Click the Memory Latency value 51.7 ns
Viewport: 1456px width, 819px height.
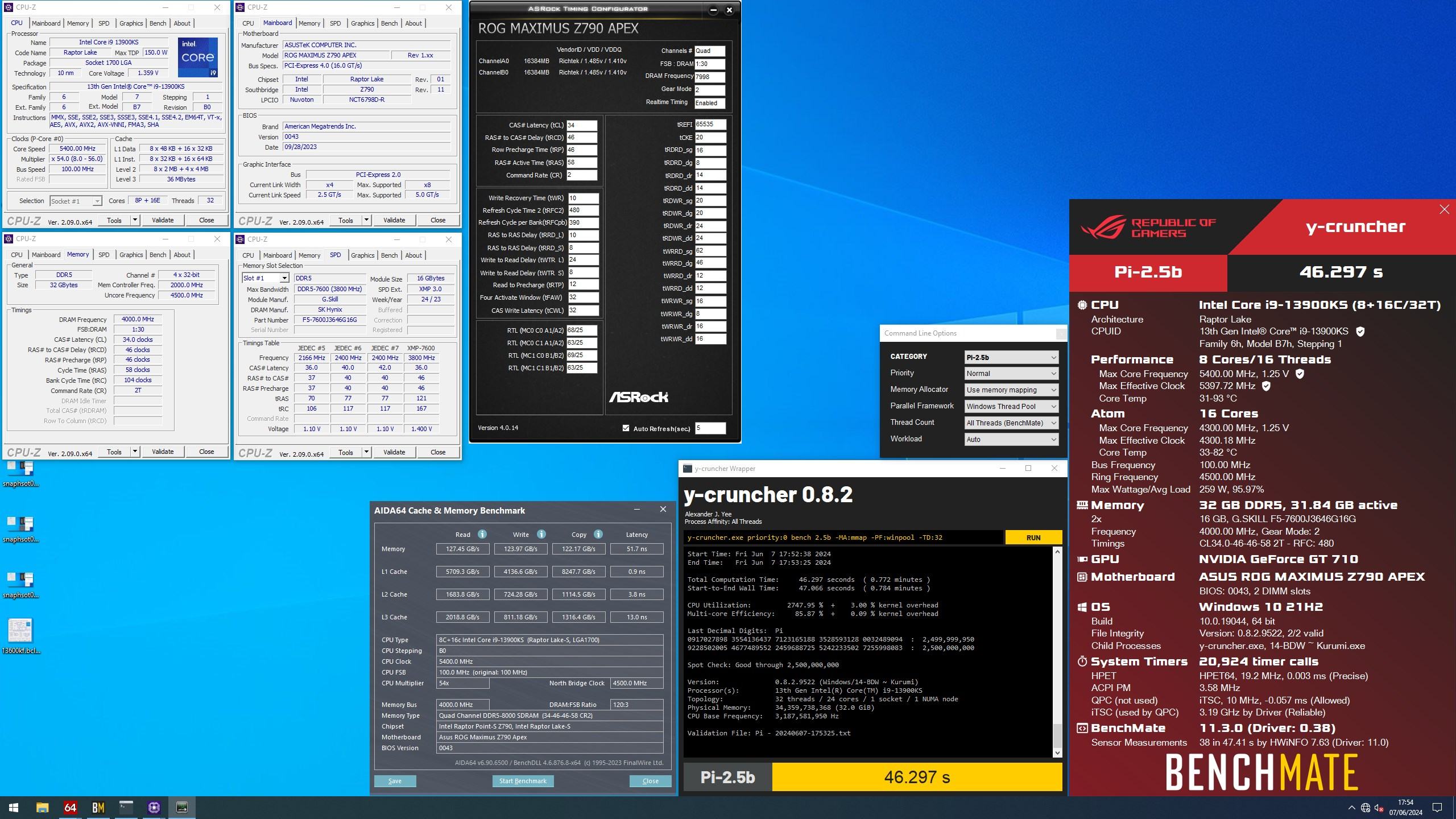click(636, 549)
